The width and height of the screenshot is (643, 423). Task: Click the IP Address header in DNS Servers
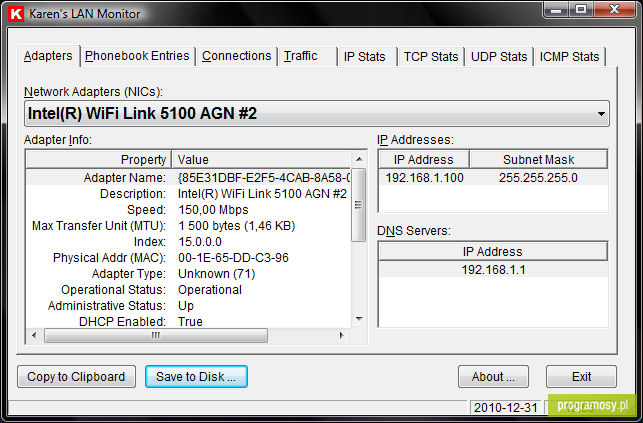point(493,251)
